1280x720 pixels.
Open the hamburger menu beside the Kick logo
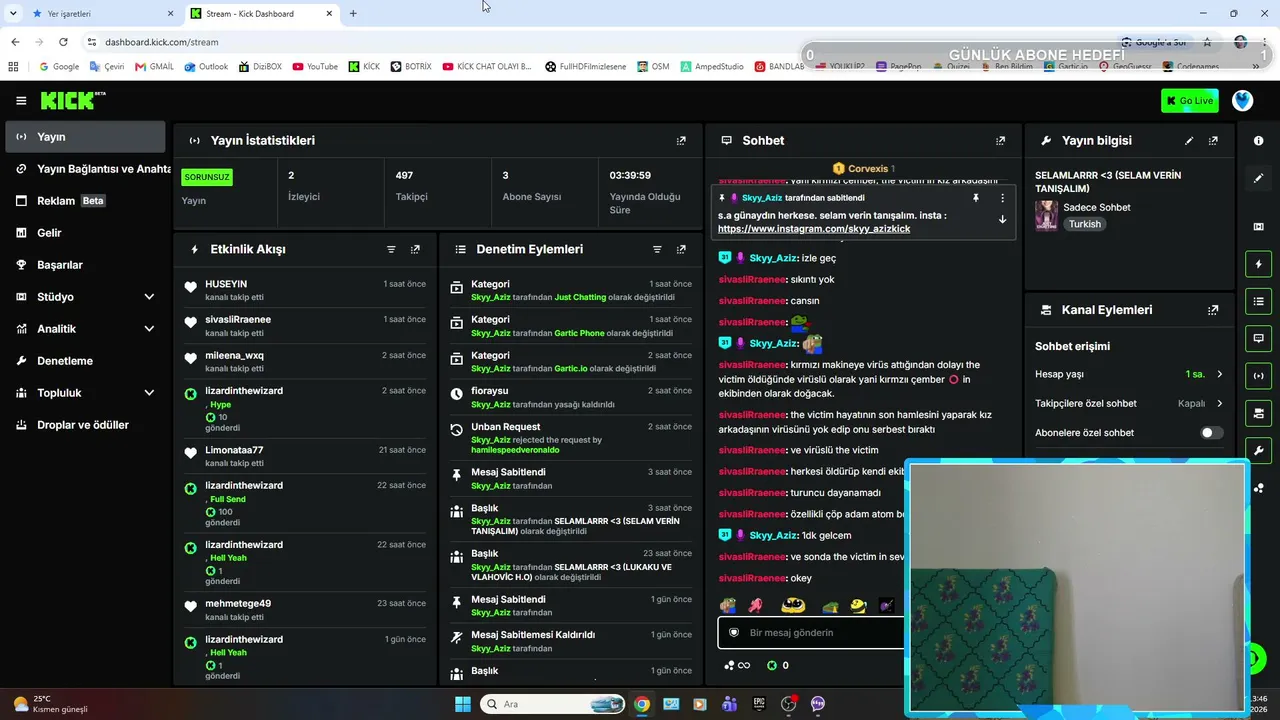coord(21,101)
